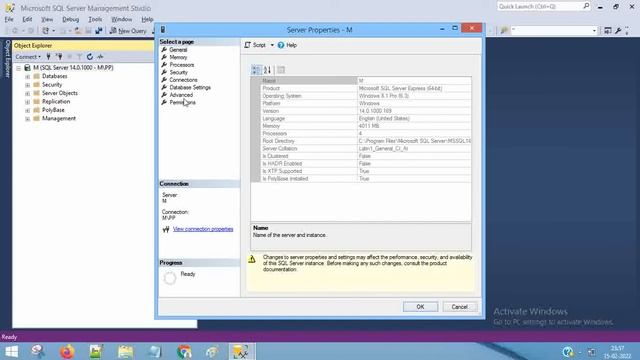Click the Quick Launch search field
The height and width of the screenshot is (360, 640).
point(539,6)
